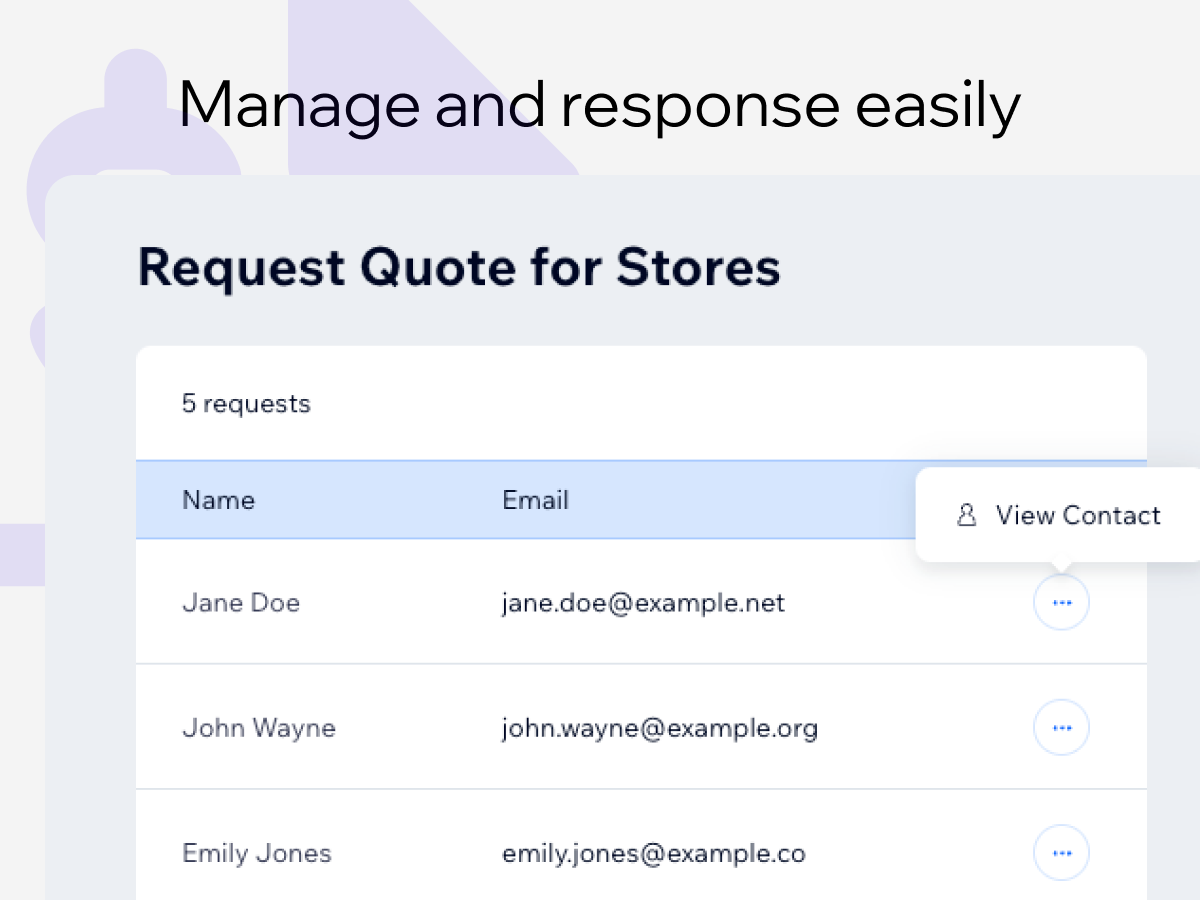The height and width of the screenshot is (900, 1200).
Task: Select the Emily Jones name cell
Action: pos(257,853)
